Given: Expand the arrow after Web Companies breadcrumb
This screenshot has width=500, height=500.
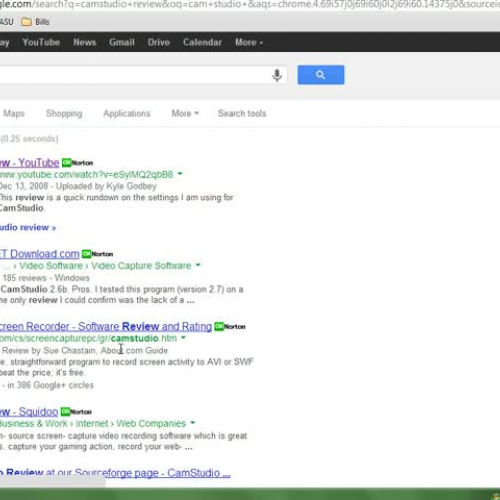Looking at the screenshot, I should pyautogui.click(x=193, y=423).
